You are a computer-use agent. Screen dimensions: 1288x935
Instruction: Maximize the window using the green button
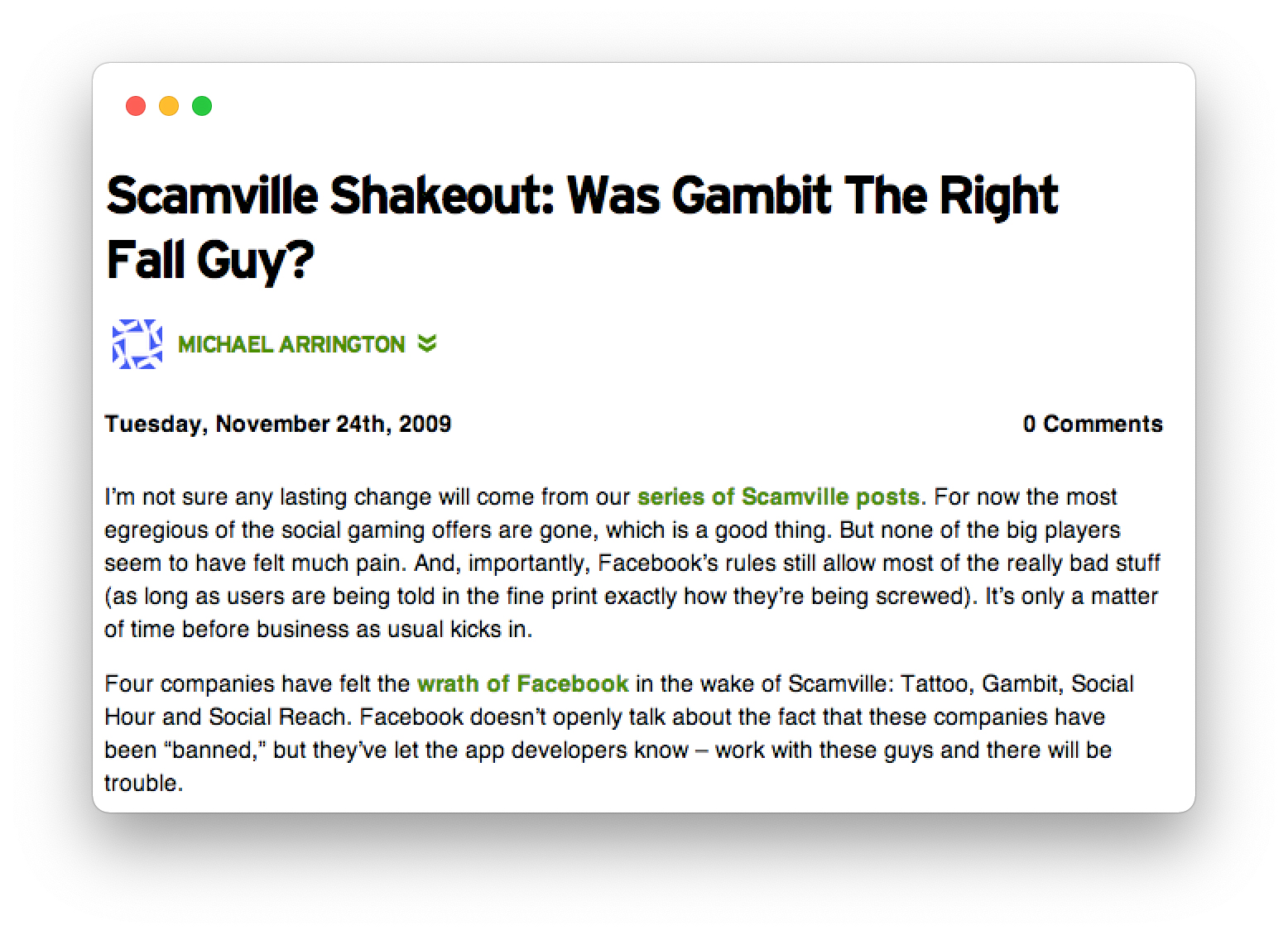202,106
